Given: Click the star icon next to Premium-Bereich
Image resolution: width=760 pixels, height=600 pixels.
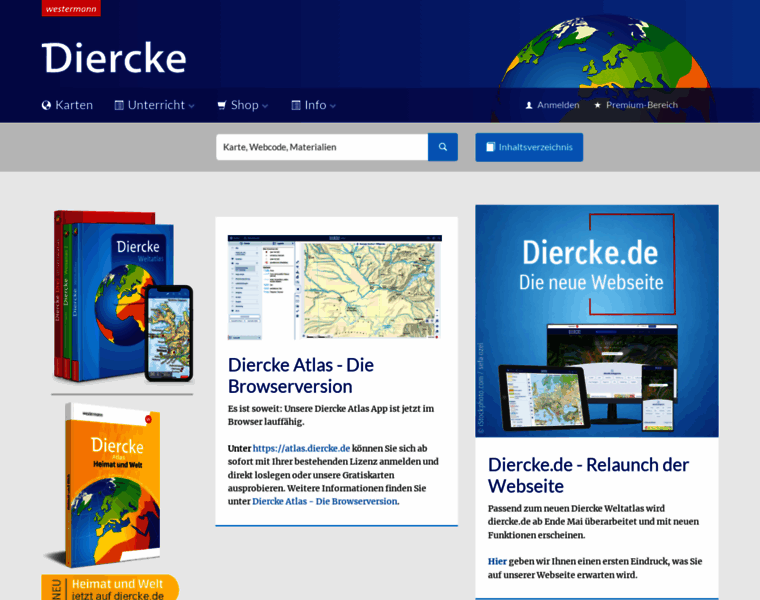Looking at the screenshot, I should click(x=598, y=105).
